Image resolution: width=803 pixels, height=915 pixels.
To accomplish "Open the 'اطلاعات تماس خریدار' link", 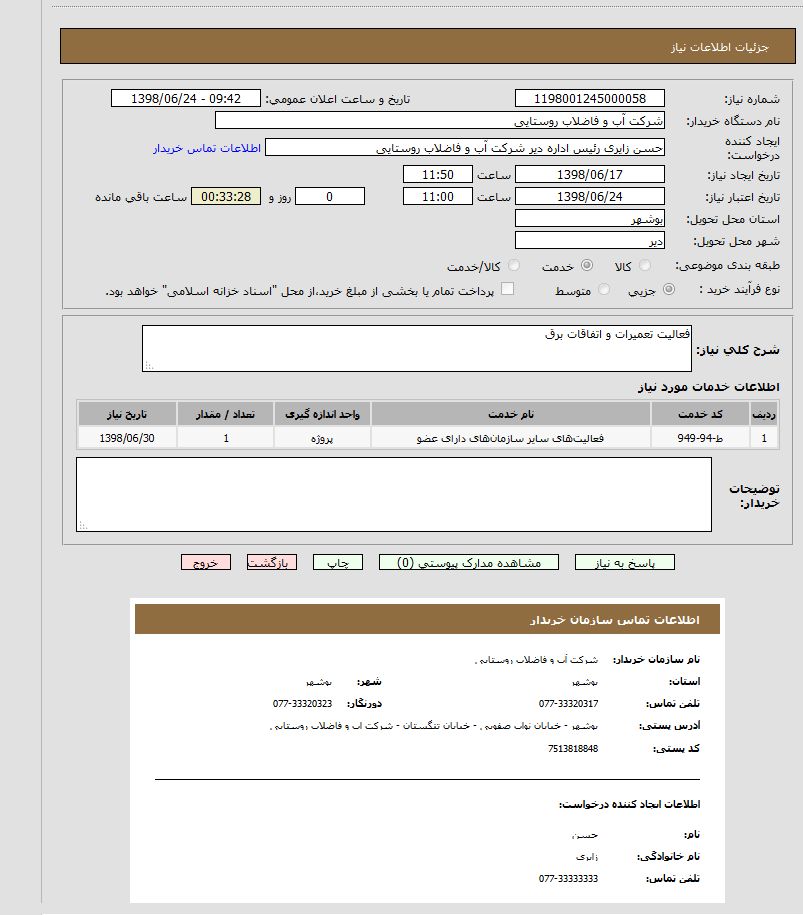I will (207, 148).
